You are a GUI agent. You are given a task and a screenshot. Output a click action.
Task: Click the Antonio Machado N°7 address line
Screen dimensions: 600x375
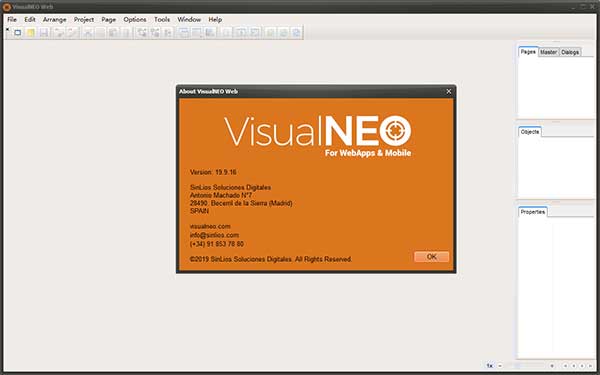pyautogui.click(x=220, y=195)
